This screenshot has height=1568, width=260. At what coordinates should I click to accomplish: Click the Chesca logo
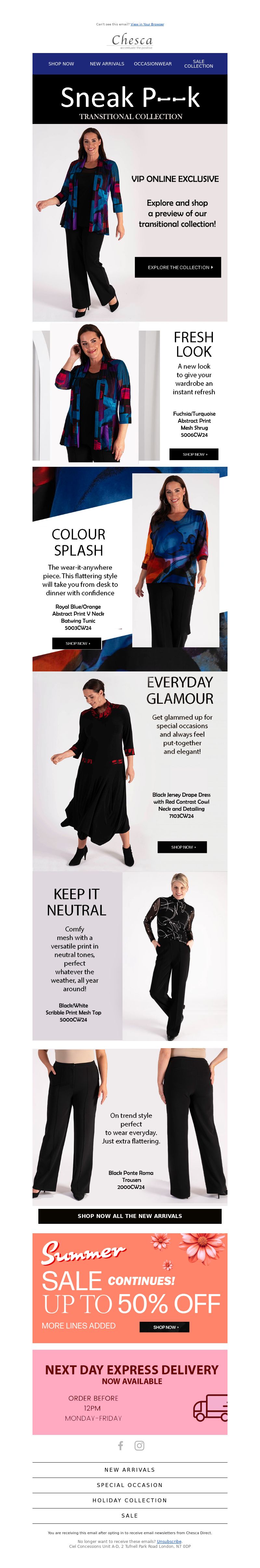click(132, 41)
